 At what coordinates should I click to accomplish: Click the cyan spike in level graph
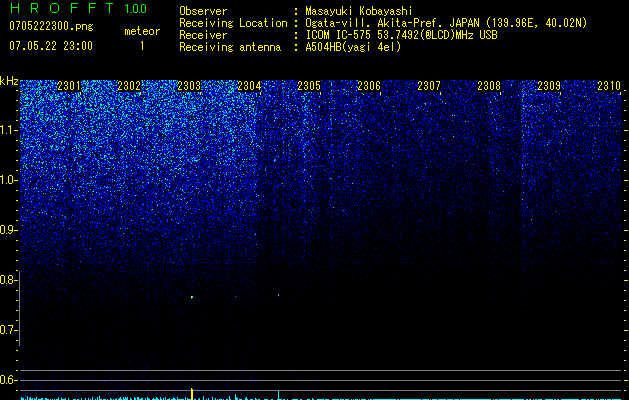click(x=278, y=395)
